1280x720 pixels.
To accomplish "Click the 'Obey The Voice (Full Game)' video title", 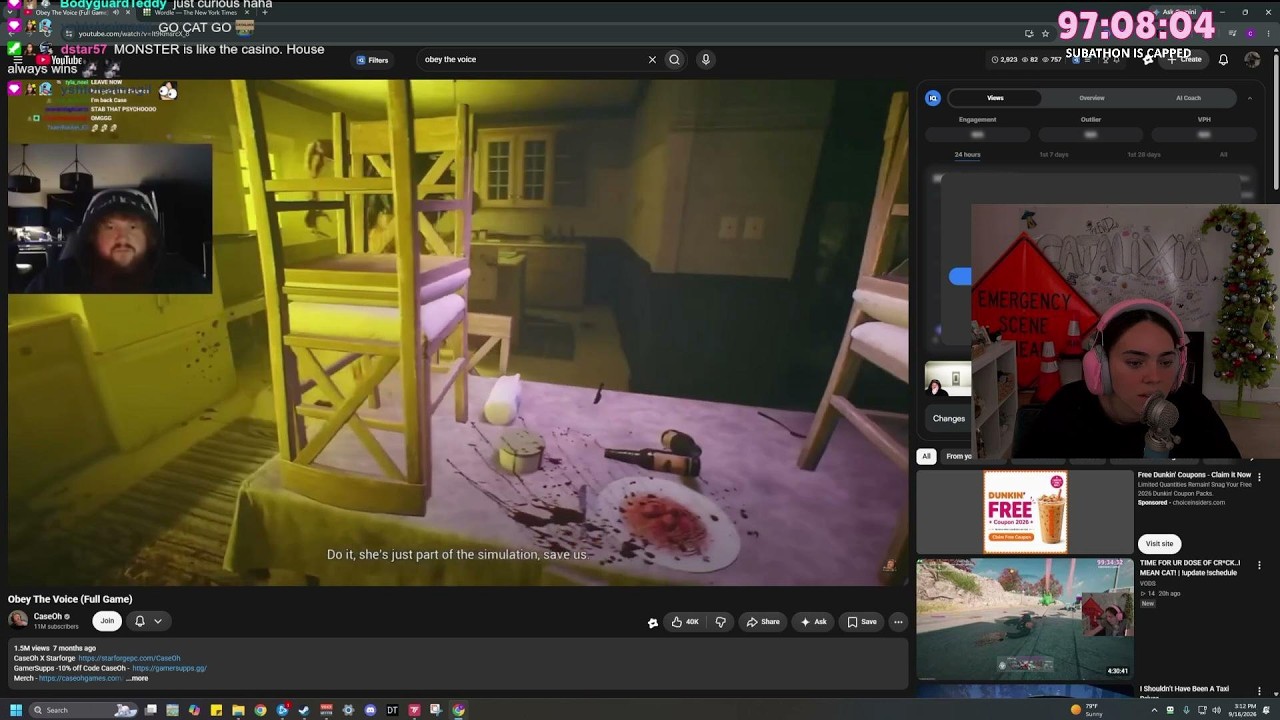I will (70, 599).
